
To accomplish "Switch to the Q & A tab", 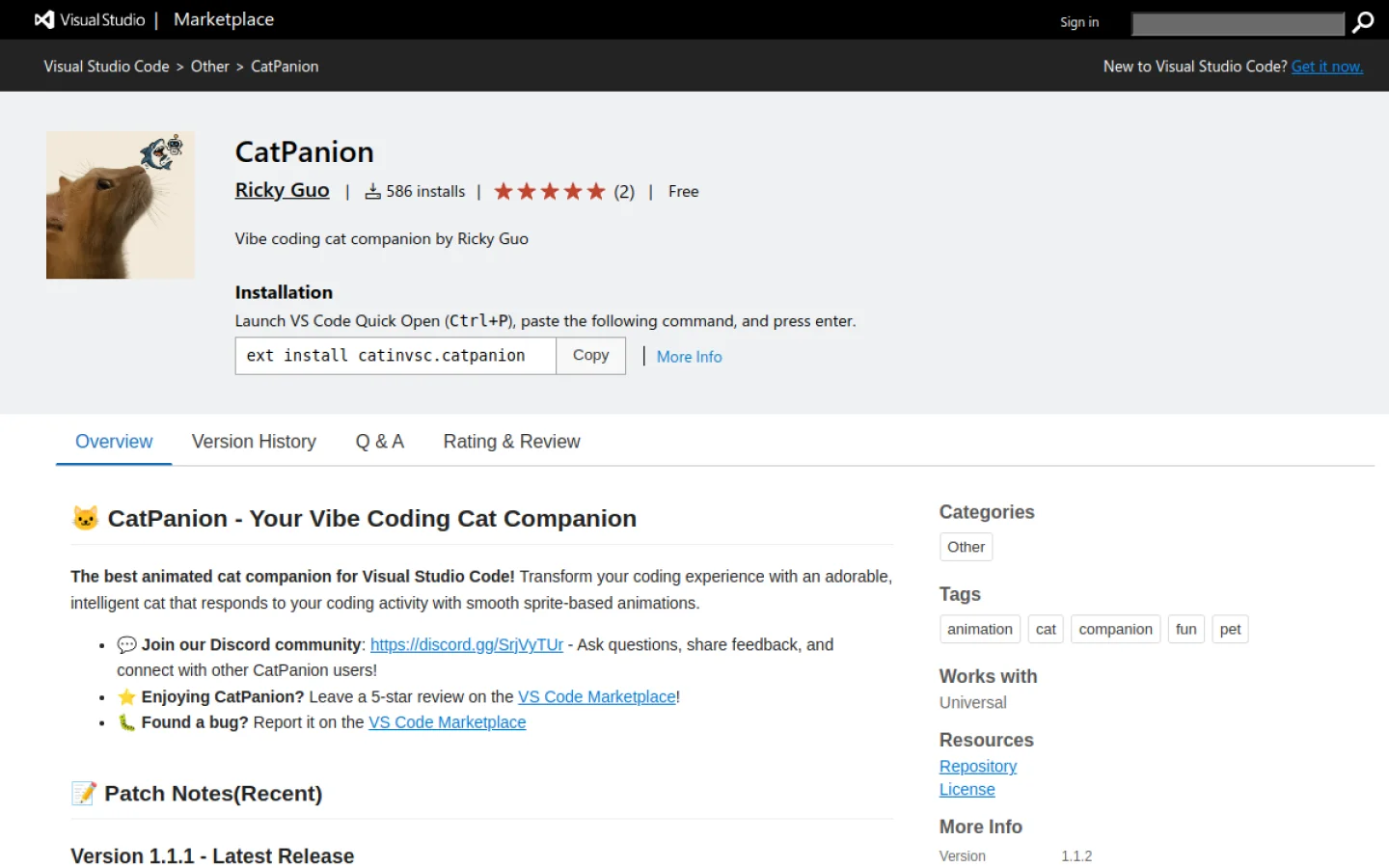I will pyautogui.click(x=380, y=442).
